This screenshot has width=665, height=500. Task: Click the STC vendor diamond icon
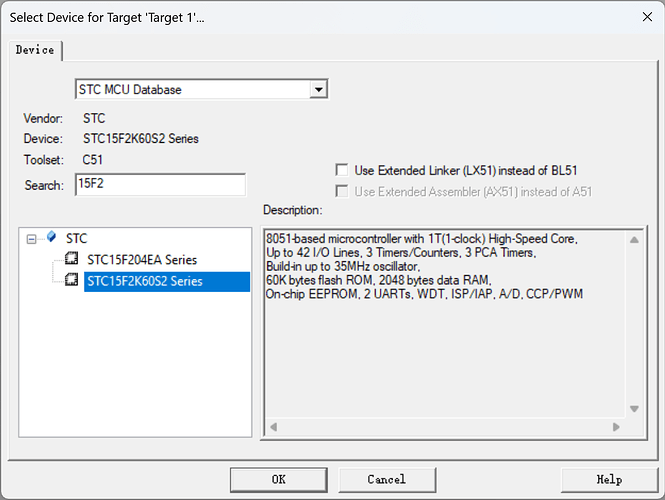51,237
